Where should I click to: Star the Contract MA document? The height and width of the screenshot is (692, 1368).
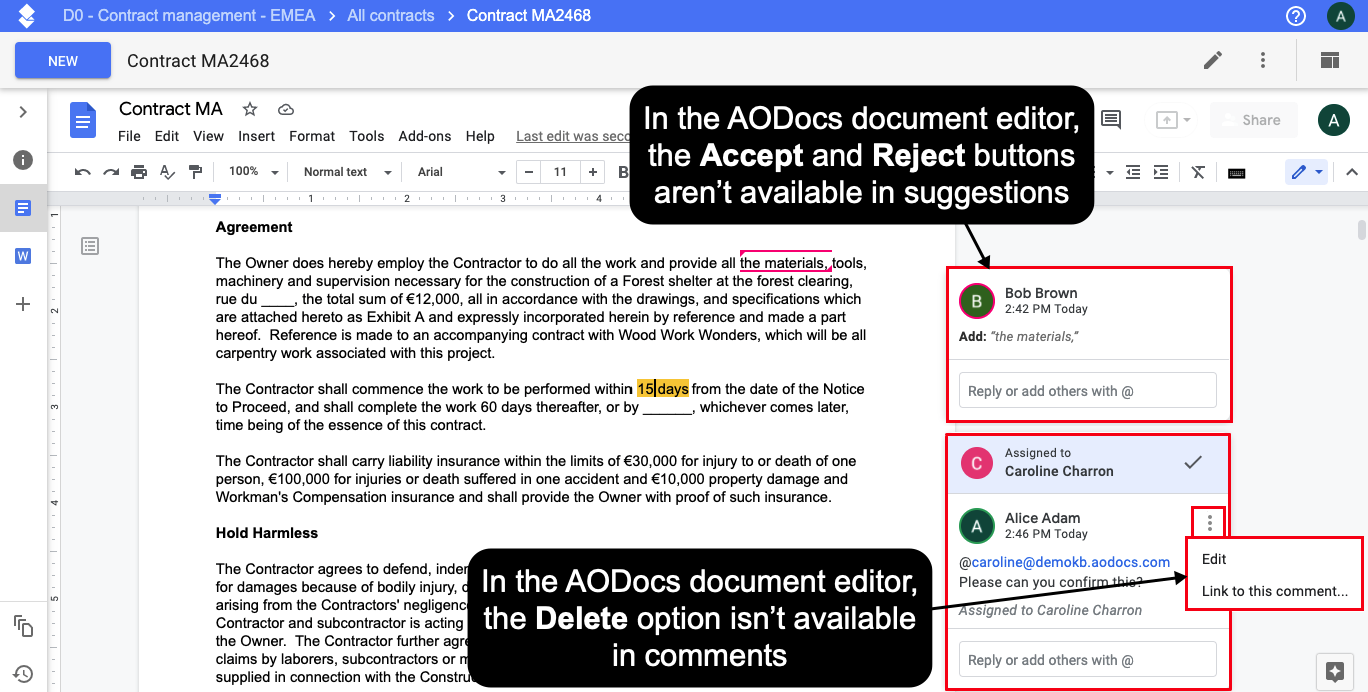point(250,109)
